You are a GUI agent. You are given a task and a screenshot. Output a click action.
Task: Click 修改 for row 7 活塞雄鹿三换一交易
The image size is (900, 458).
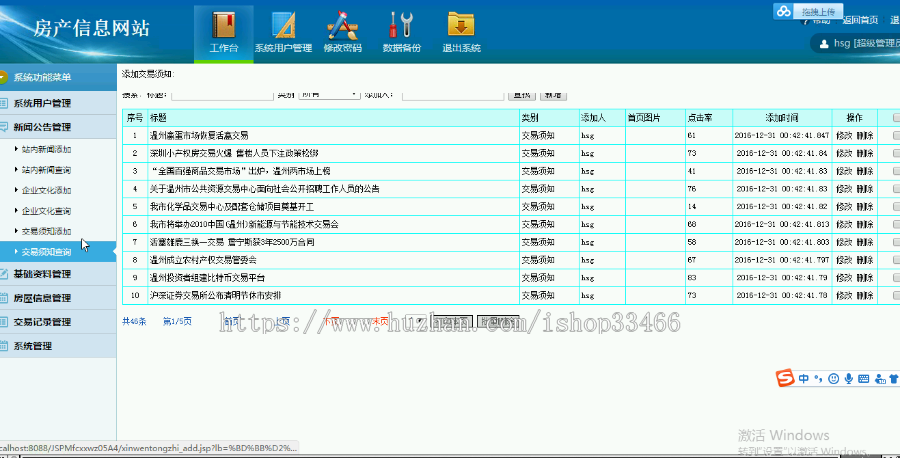844,242
